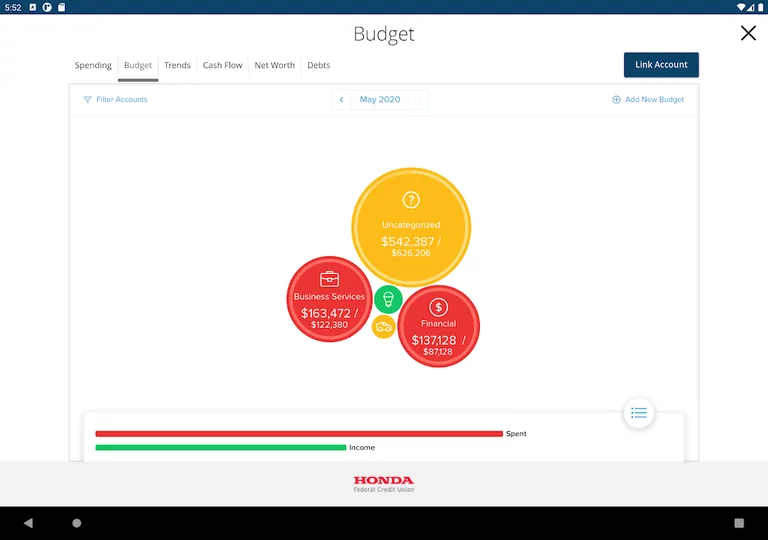Close the Budget screen with X
The image size is (768, 540).
pyautogui.click(x=748, y=34)
